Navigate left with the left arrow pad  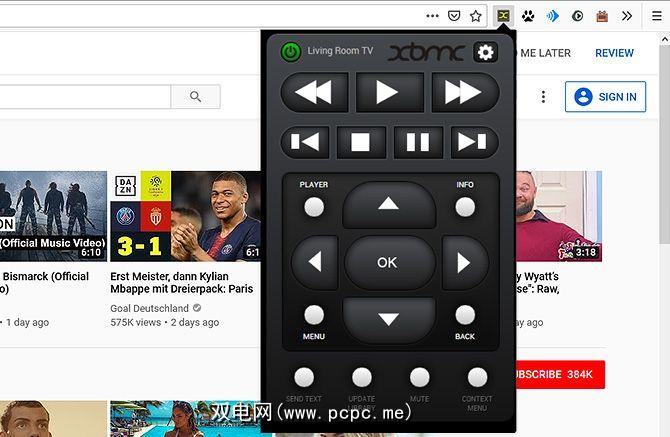(315, 262)
